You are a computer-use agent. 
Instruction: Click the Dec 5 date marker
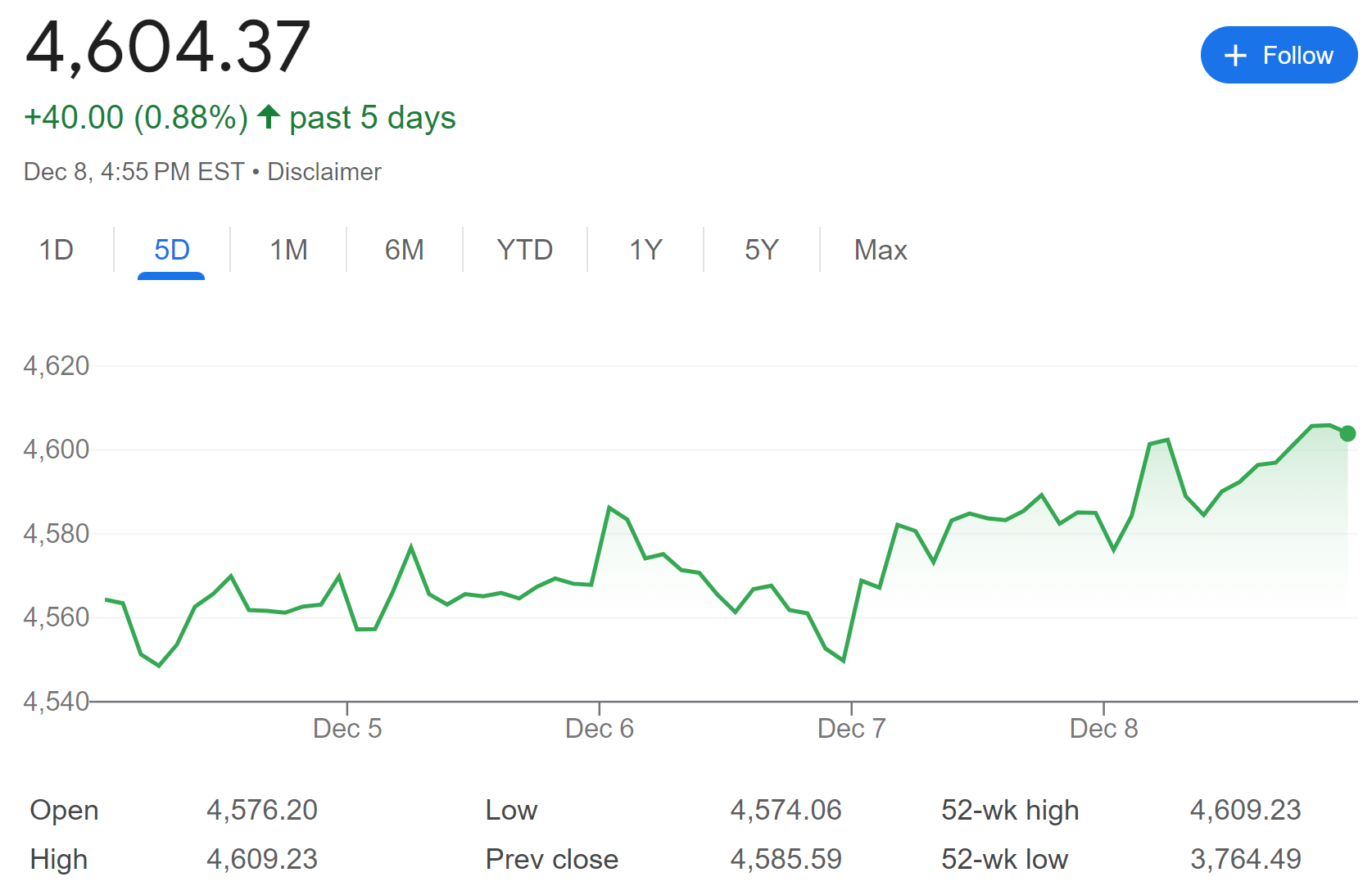tap(347, 728)
